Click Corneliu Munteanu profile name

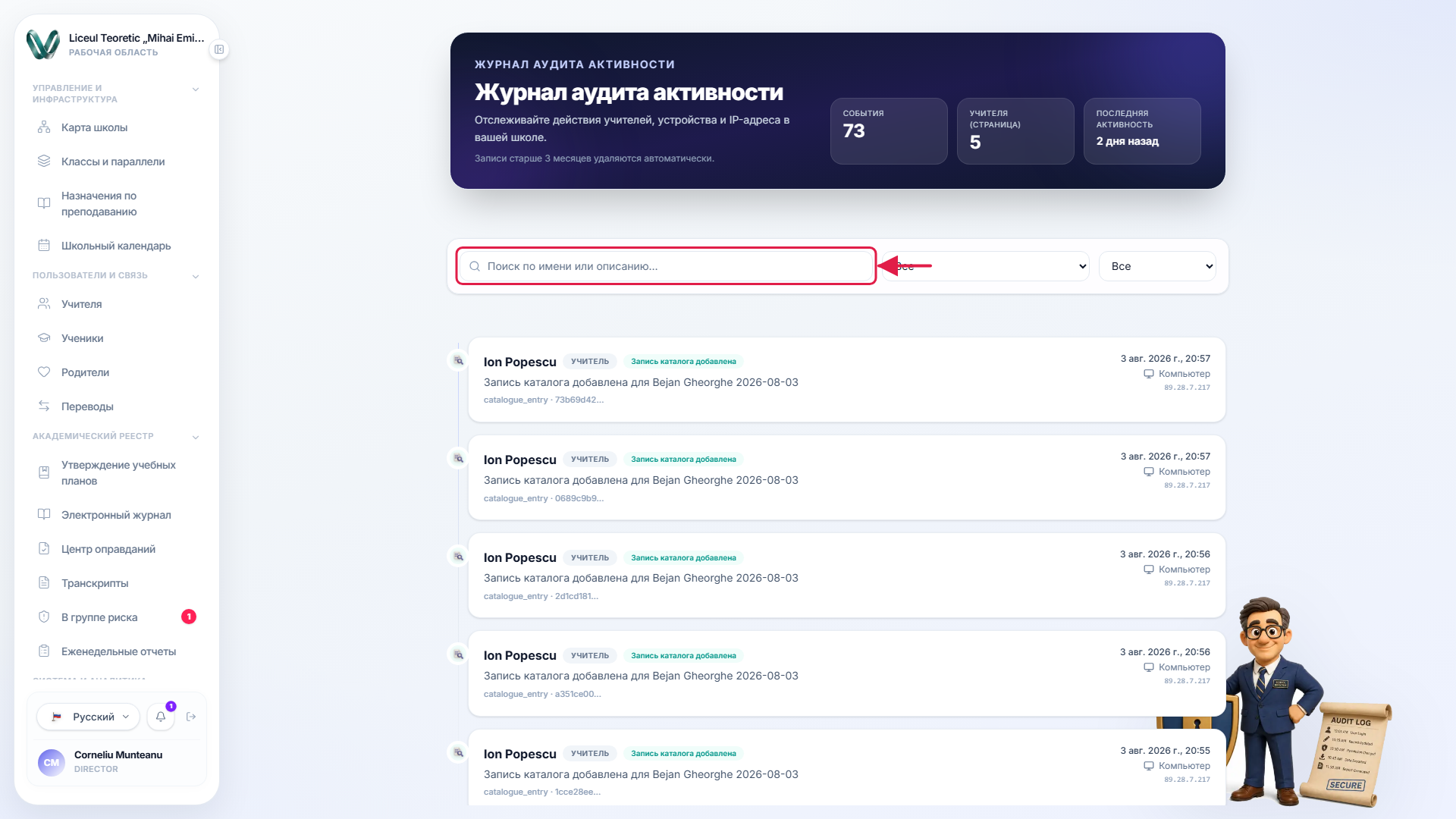pos(118,755)
